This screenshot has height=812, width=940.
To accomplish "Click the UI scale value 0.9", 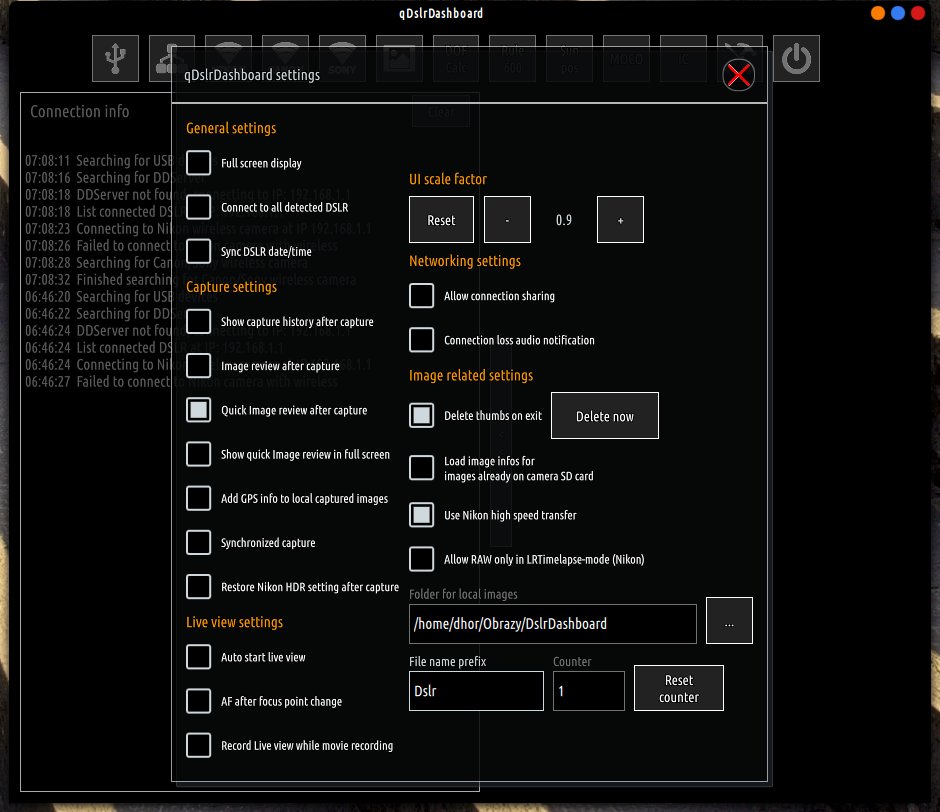I will point(564,220).
